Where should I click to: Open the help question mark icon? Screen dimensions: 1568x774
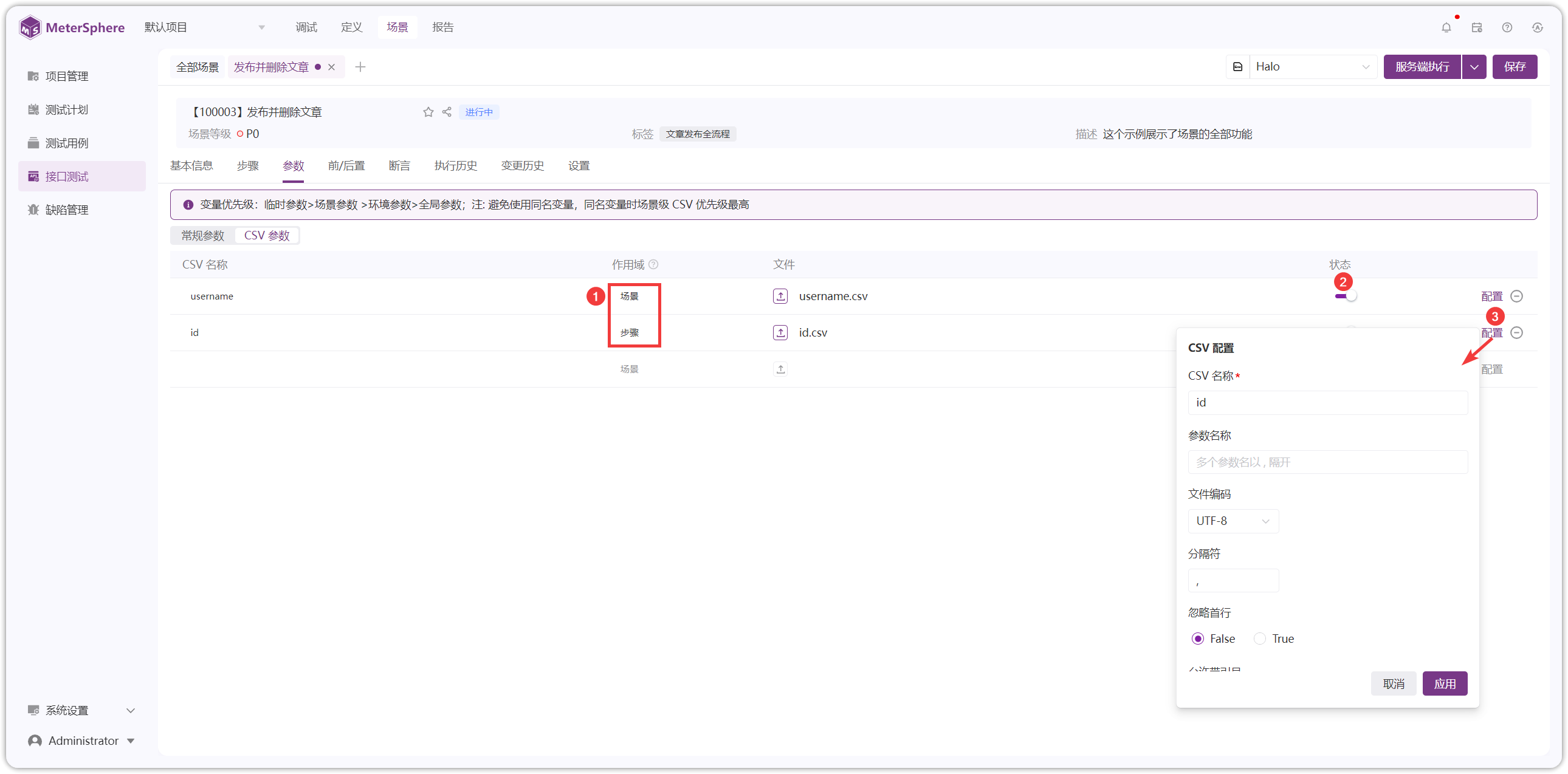1507,27
